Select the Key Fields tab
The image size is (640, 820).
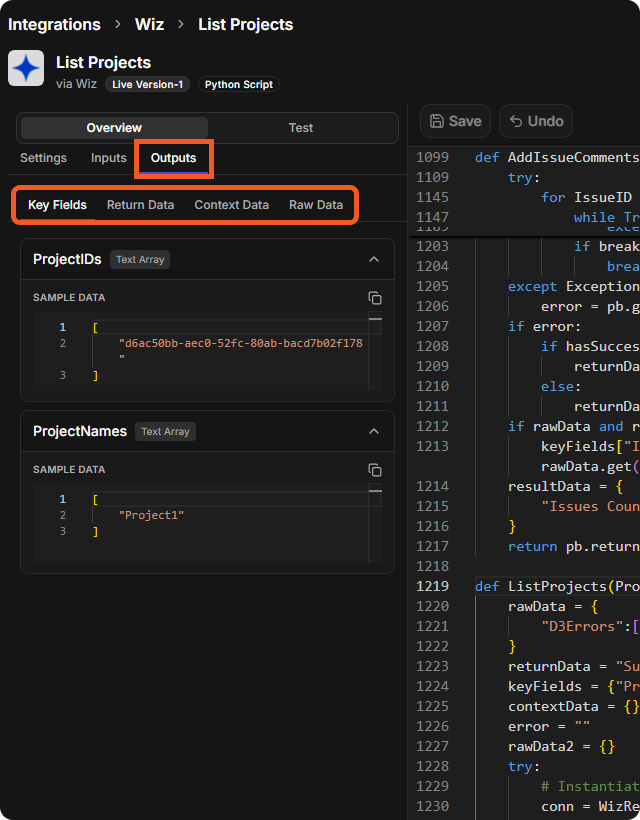point(57,205)
